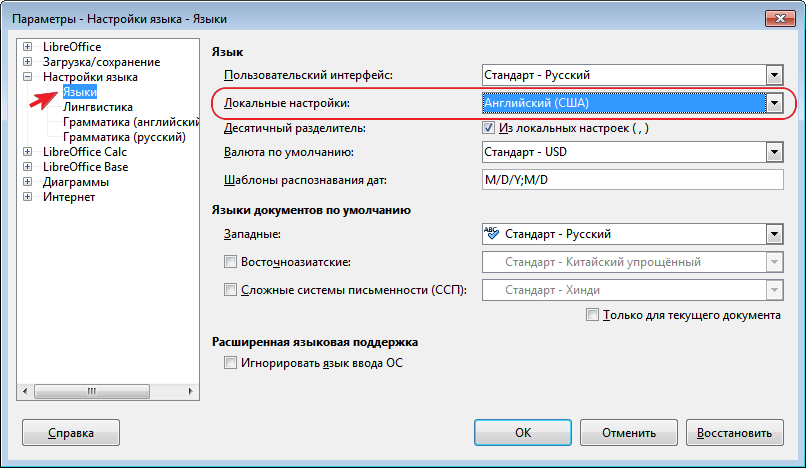Uncheck Из локальных настроек checkbox

click(489, 128)
